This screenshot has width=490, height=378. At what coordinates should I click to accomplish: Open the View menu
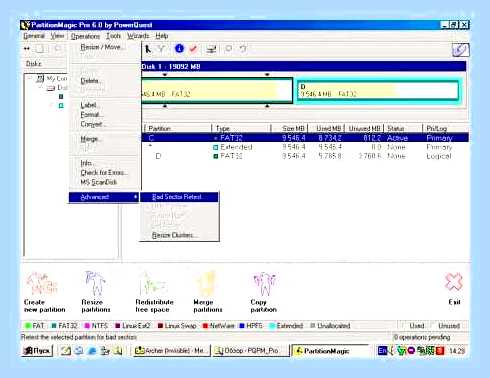tap(57, 36)
